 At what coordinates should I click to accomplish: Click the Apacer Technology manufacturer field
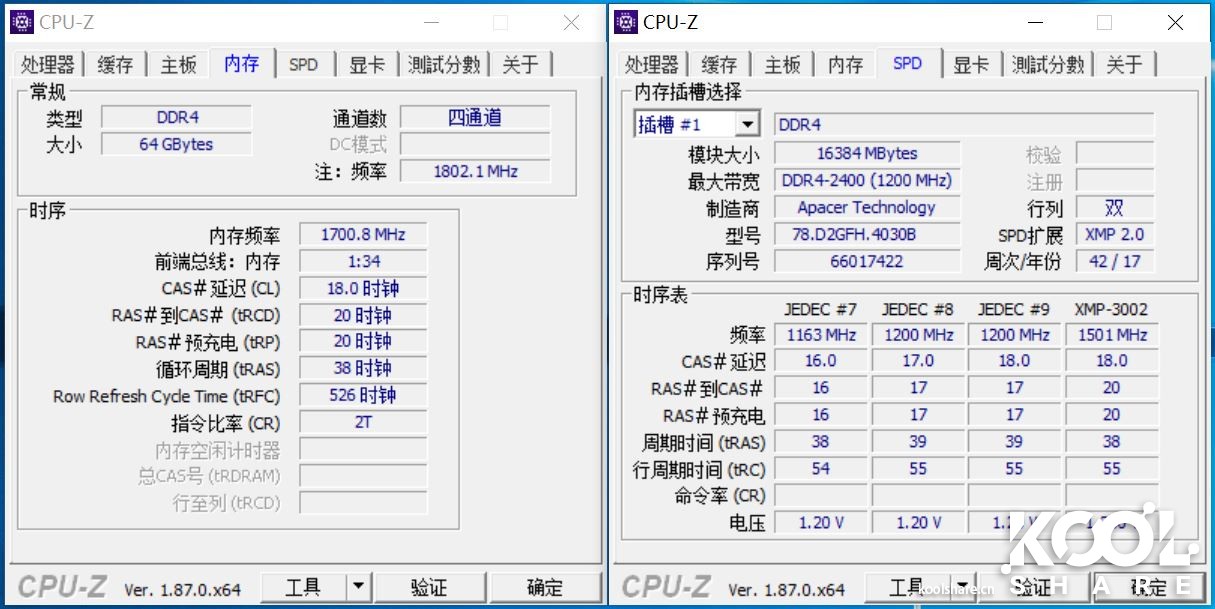(866, 207)
